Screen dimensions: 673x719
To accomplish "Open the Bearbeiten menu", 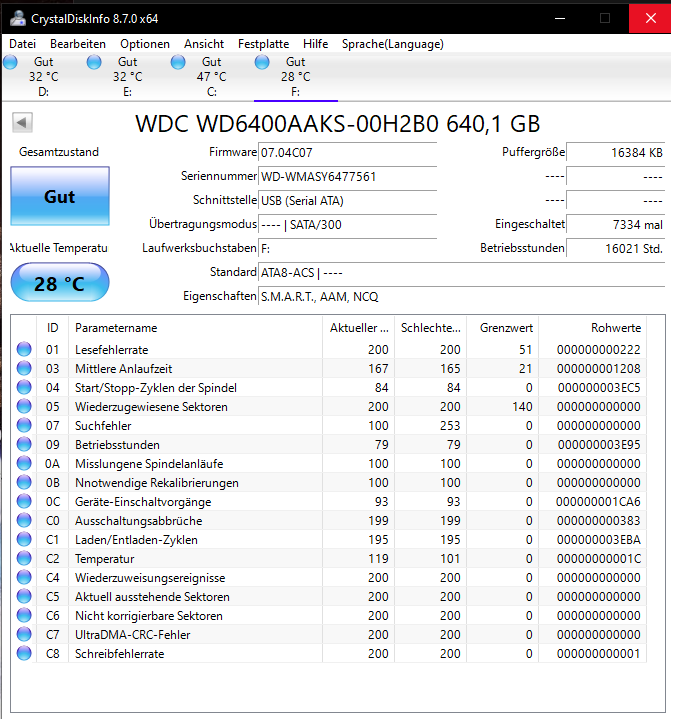I will click(78, 44).
